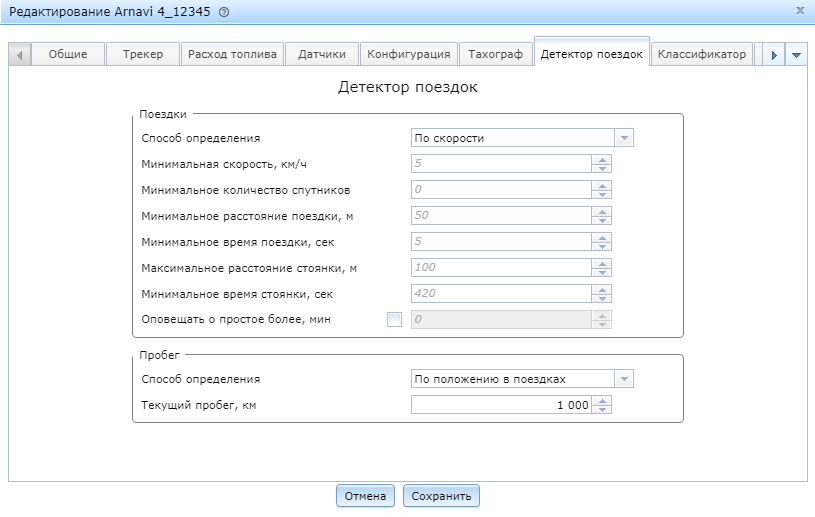Select the Детектор поездок tab
Viewport: 815px width, 517px height.
point(591,54)
